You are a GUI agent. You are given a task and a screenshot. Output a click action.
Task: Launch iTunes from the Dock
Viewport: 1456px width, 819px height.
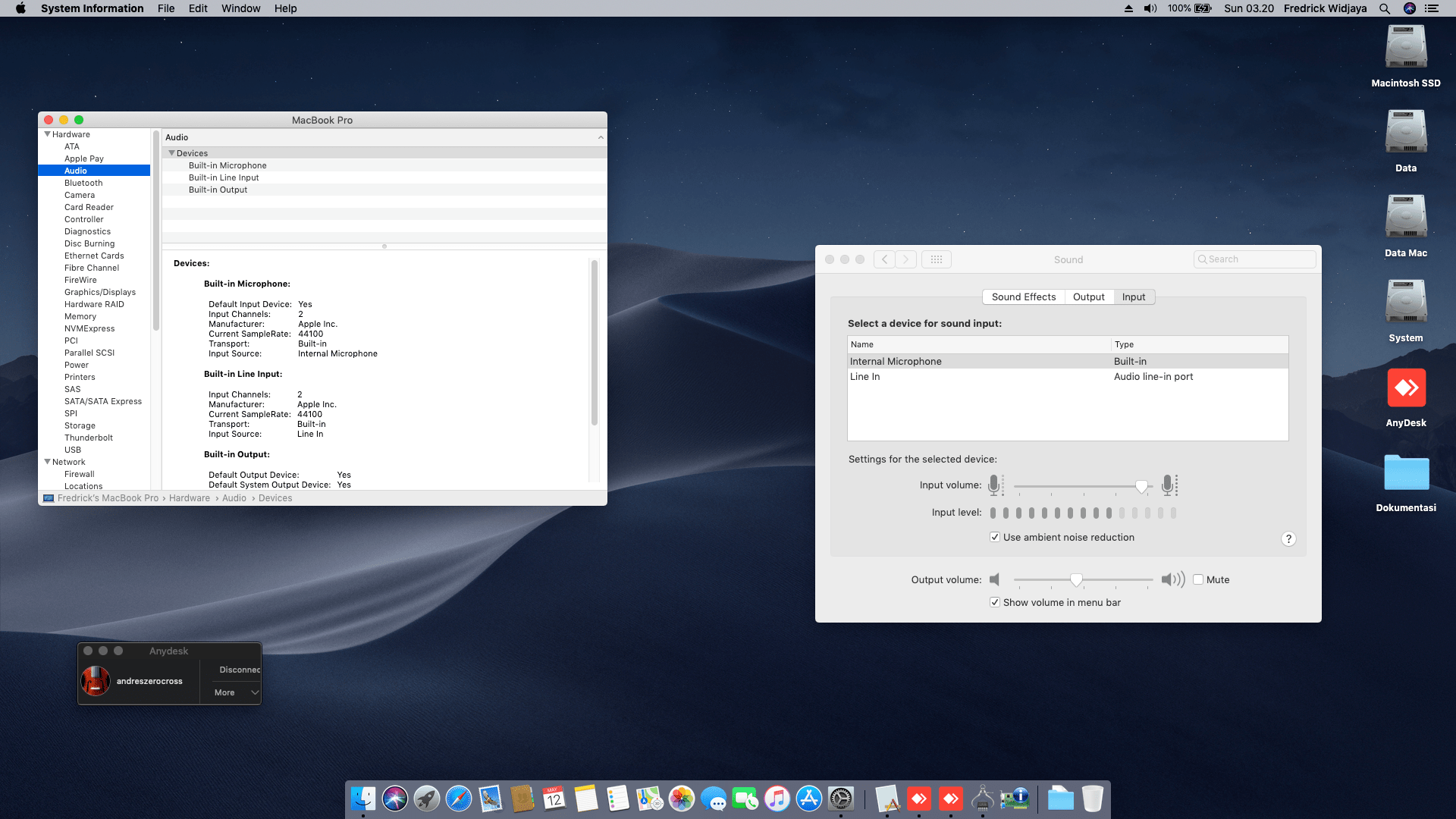777,799
